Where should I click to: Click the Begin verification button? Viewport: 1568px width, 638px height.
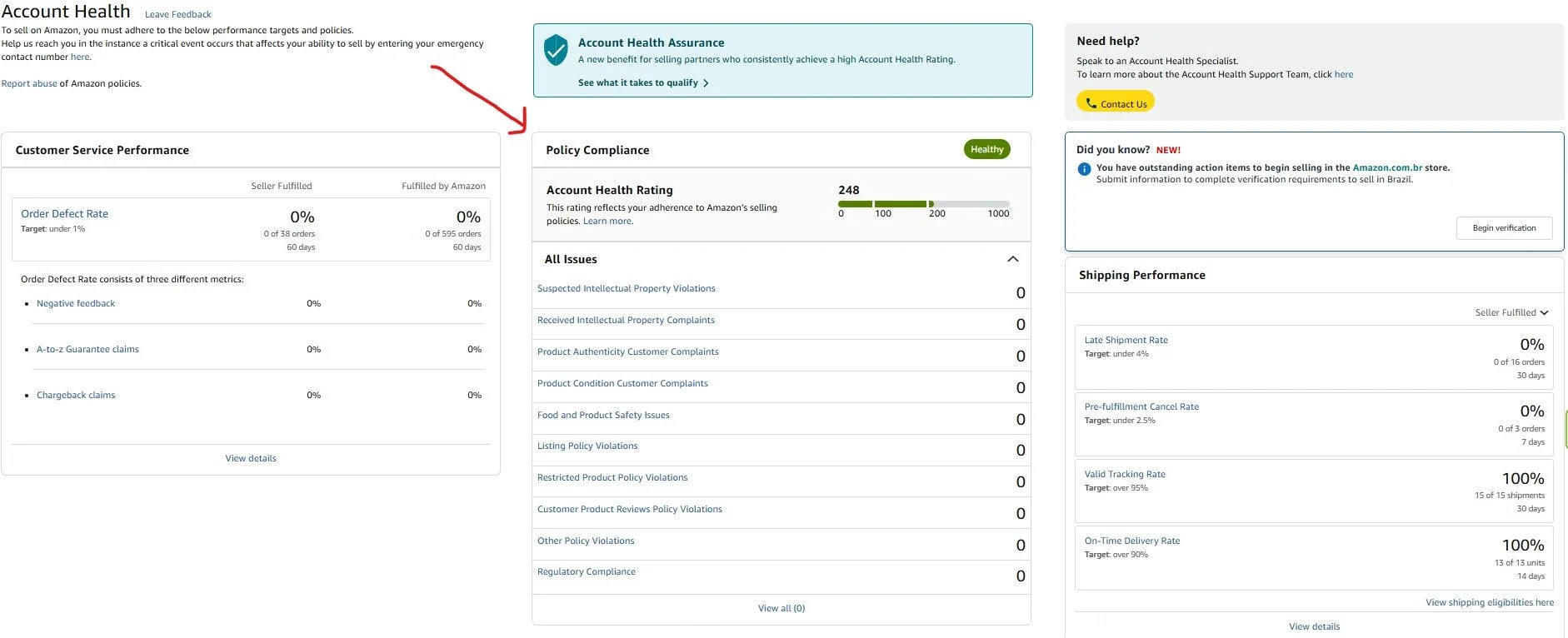(x=1504, y=228)
